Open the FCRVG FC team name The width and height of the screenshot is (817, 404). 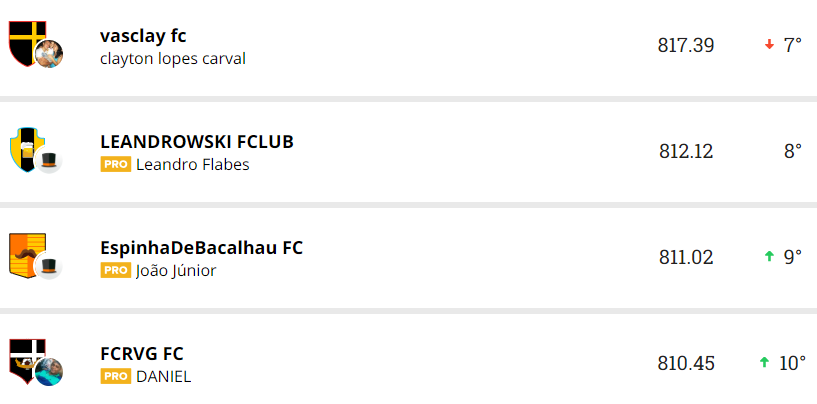pos(142,353)
